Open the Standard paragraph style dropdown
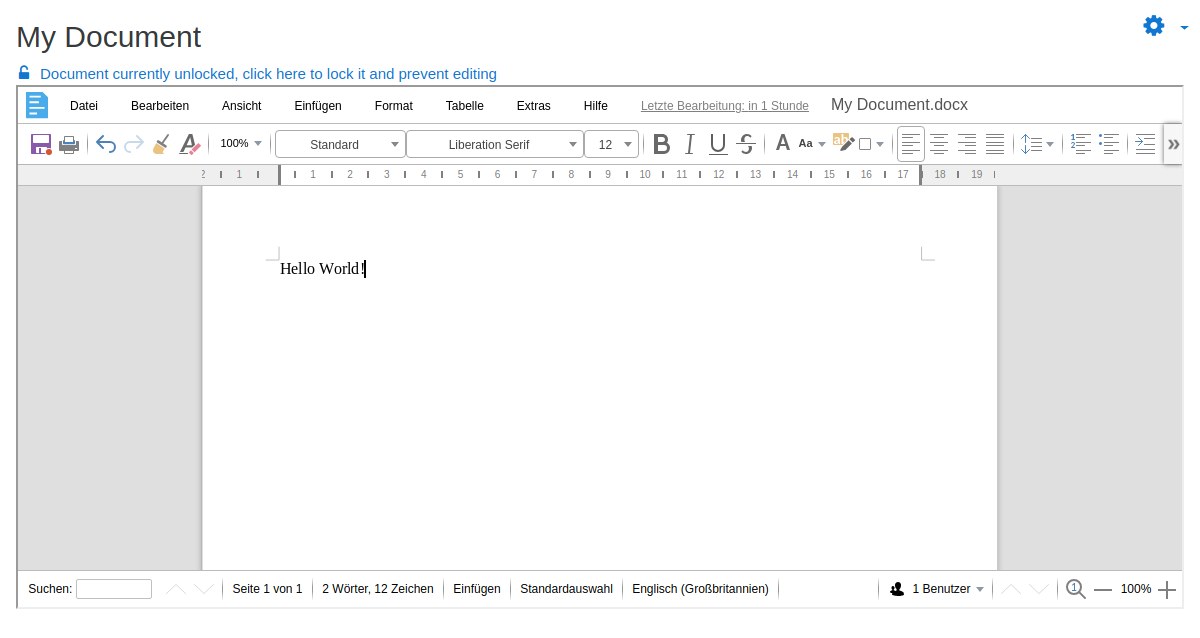 click(x=340, y=144)
